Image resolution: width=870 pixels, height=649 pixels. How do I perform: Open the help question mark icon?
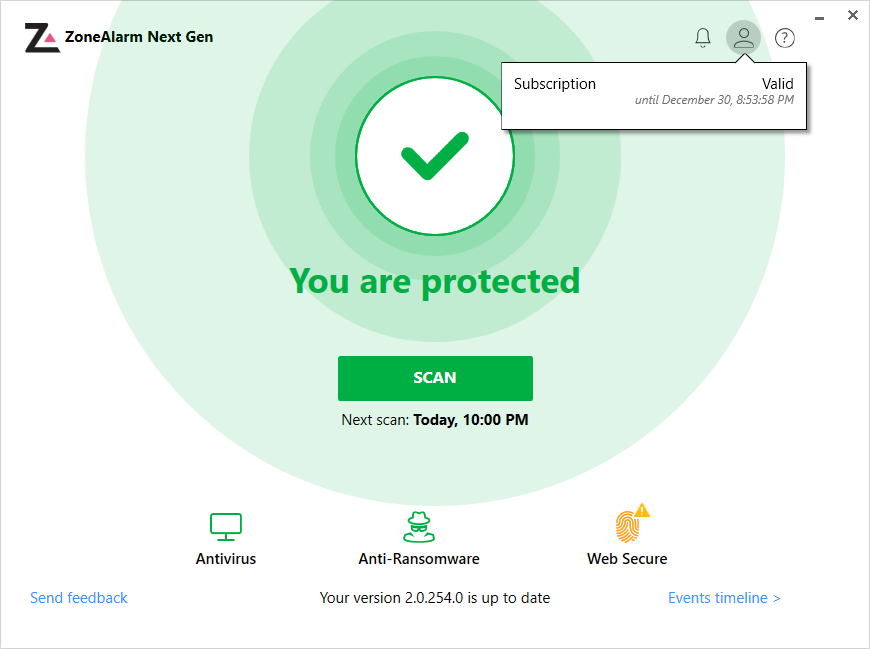coord(785,38)
